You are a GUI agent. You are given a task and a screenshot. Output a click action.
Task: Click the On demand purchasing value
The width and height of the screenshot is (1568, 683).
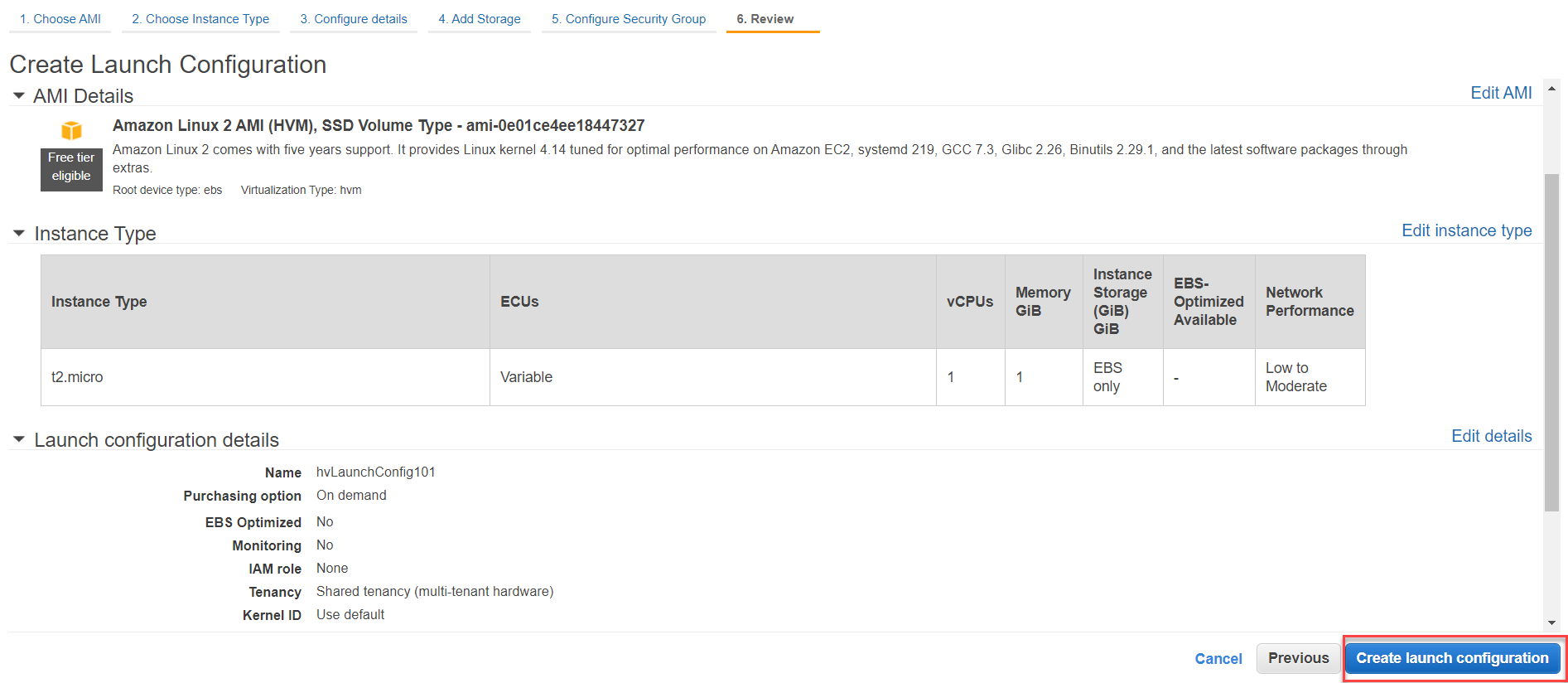coord(351,495)
